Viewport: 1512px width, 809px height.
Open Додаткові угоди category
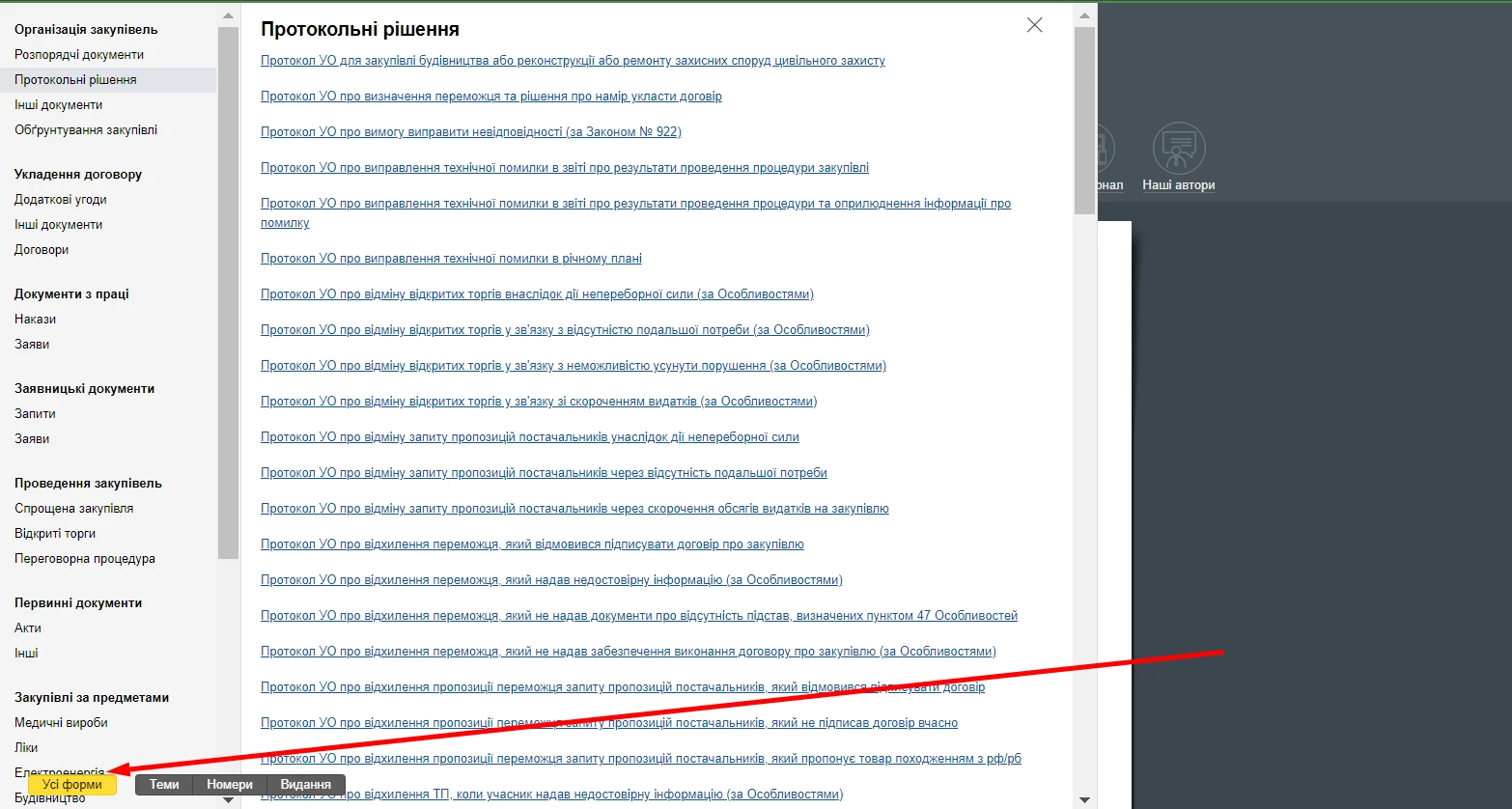pos(61,200)
